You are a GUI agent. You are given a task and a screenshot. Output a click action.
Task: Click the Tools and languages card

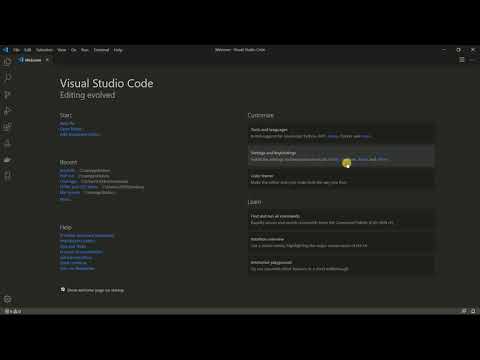click(341, 133)
